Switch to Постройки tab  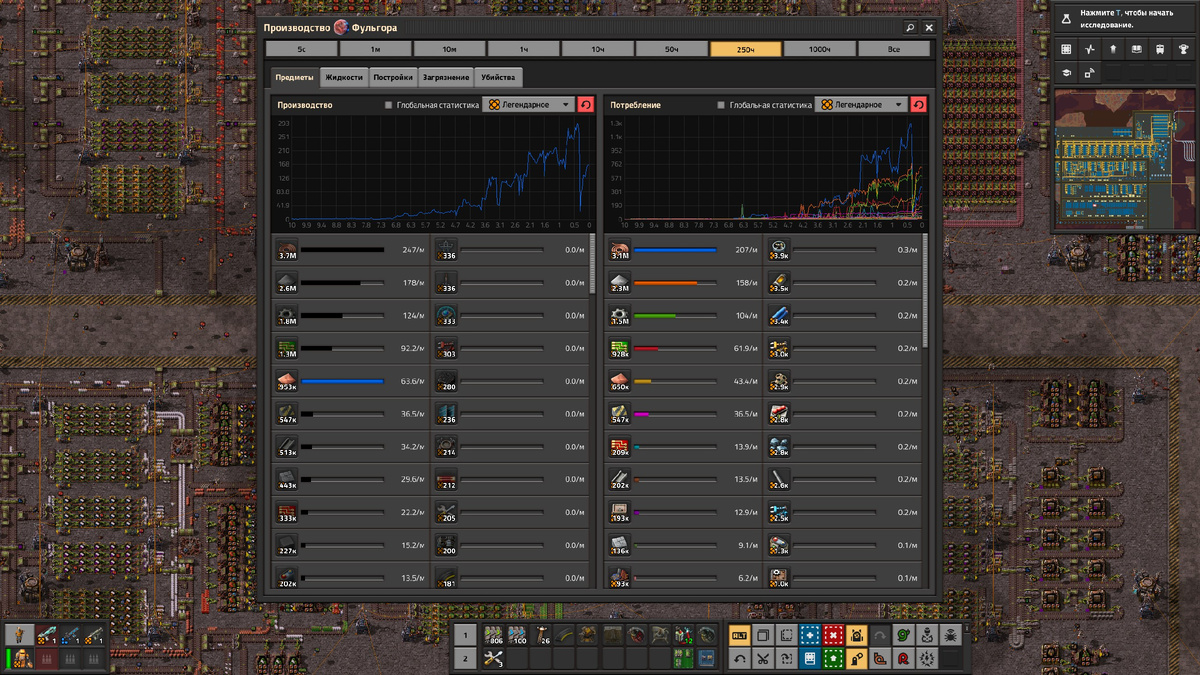393,77
